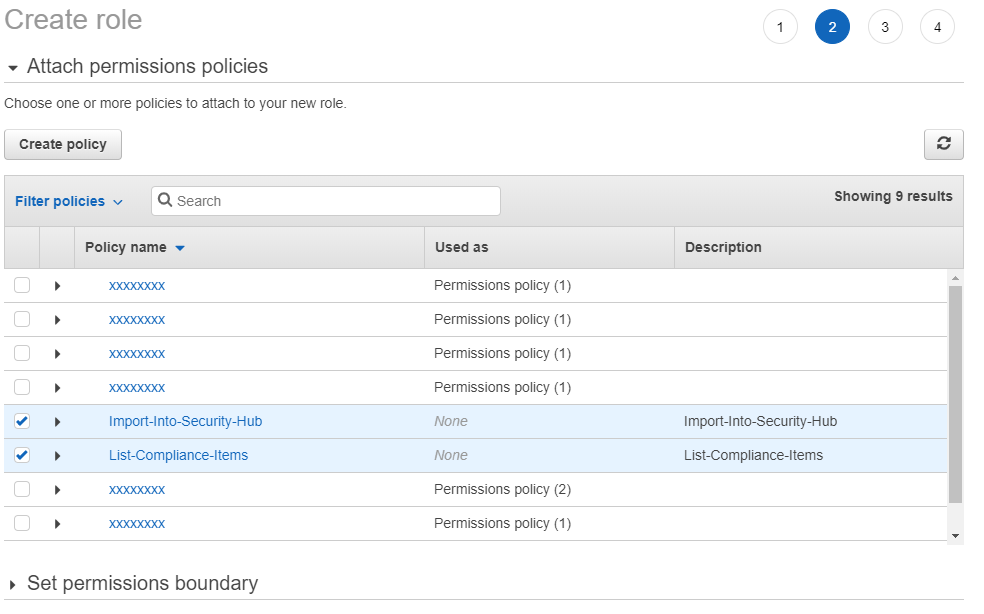Refresh the policies list
Image resolution: width=984 pixels, height=614 pixels.
[x=942, y=144]
